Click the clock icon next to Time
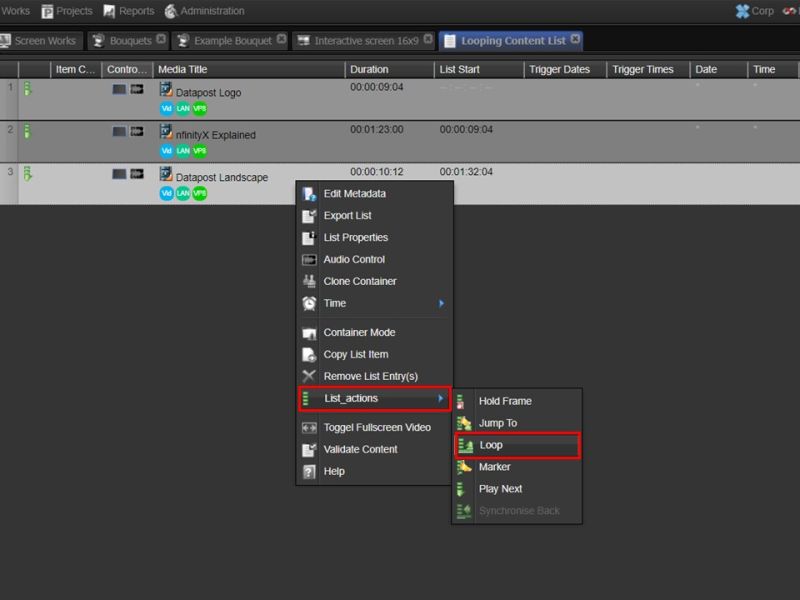This screenshot has height=600, width=800. [x=308, y=304]
